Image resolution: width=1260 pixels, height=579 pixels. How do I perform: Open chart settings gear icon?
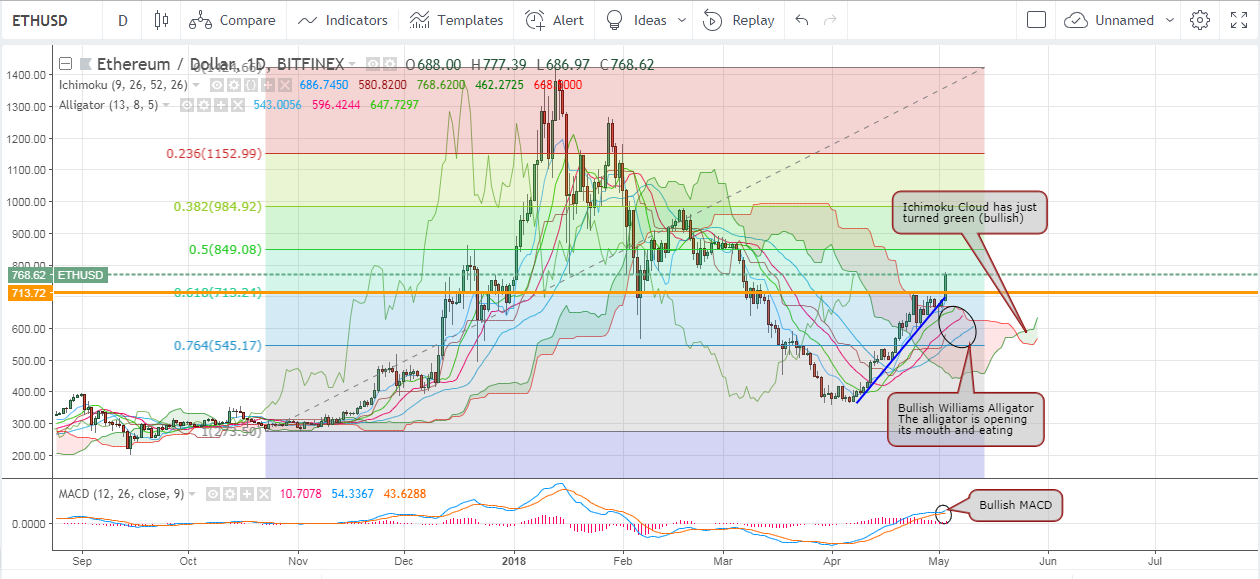[1199, 20]
